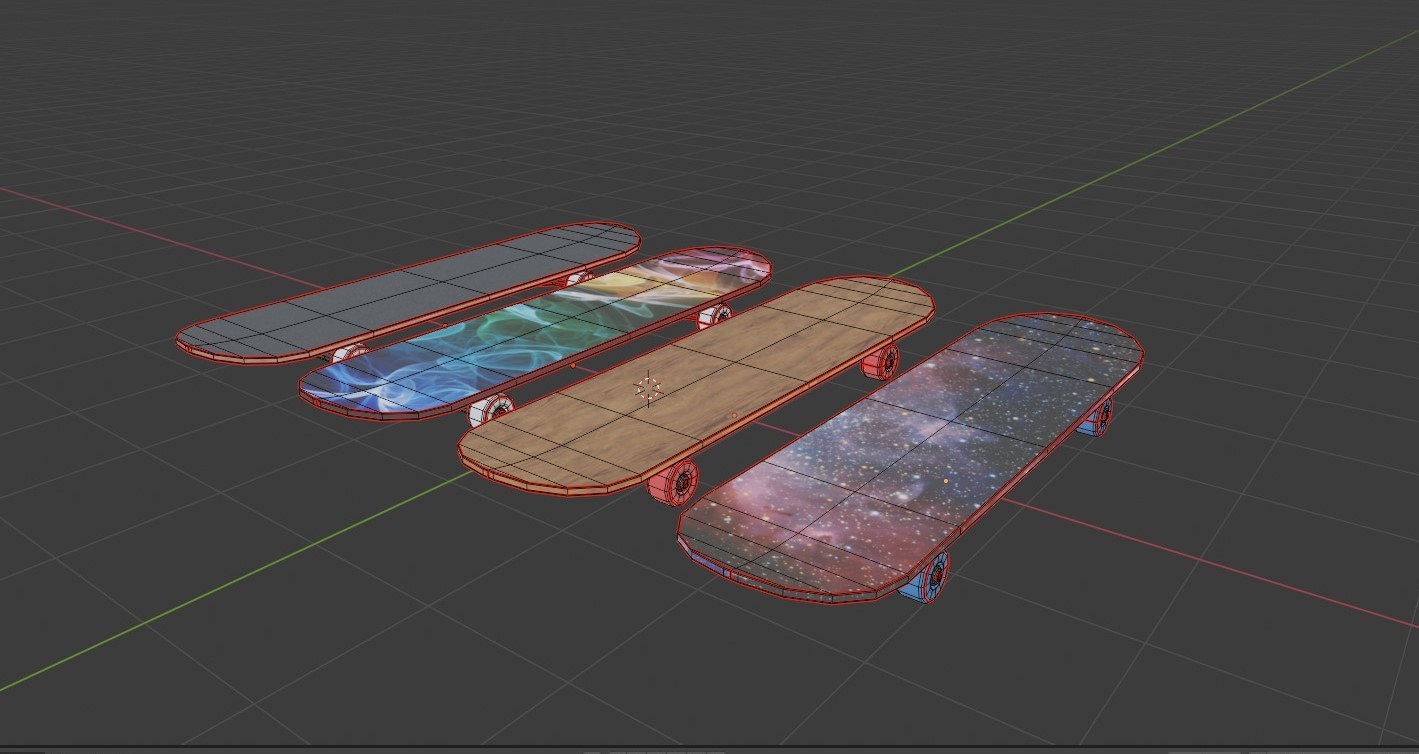Select the galaxy-textured skateboard deck
This screenshot has height=754, width=1419.
[910, 457]
